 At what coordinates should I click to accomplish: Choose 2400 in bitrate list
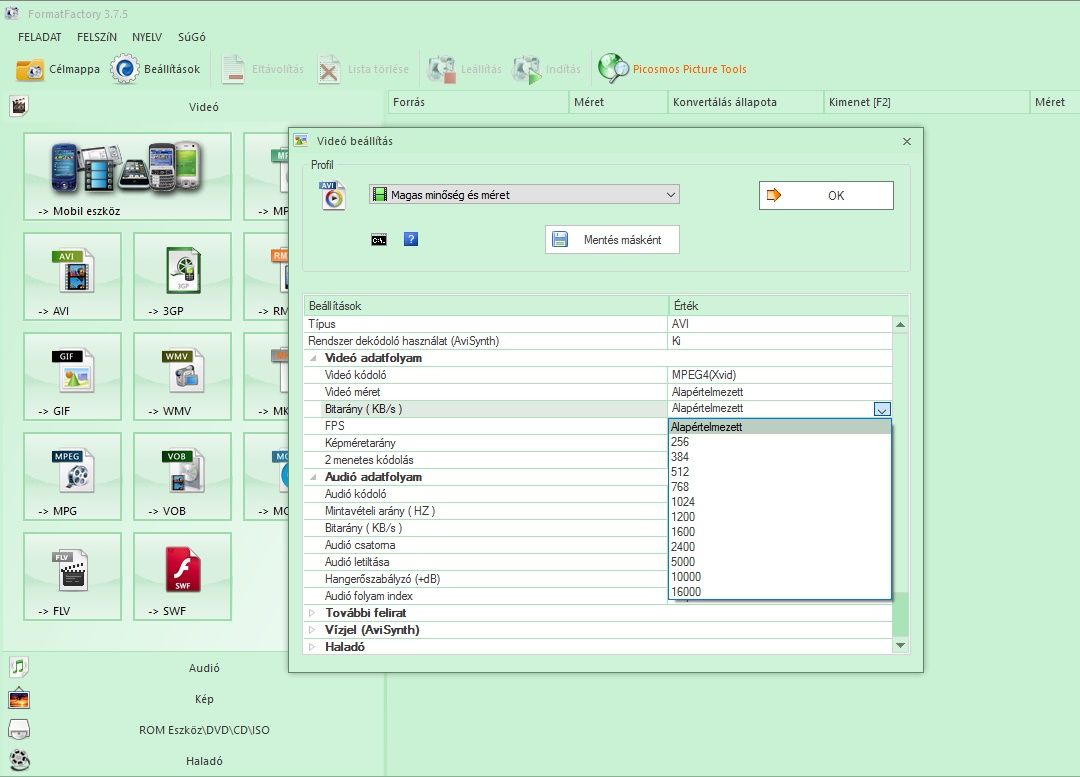(x=780, y=547)
